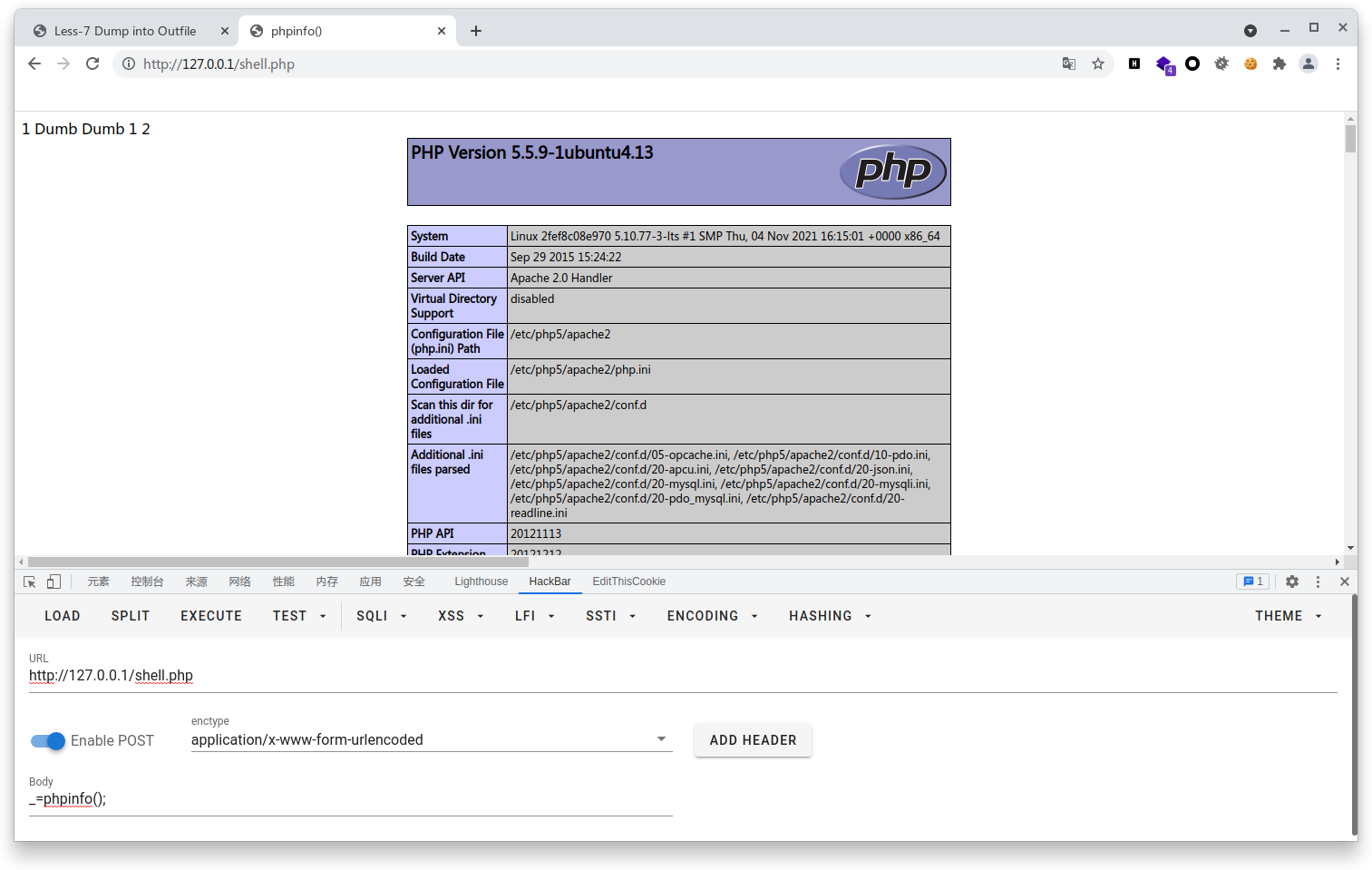
Task: Open DevTools settings gear
Action: pos(1292,582)
